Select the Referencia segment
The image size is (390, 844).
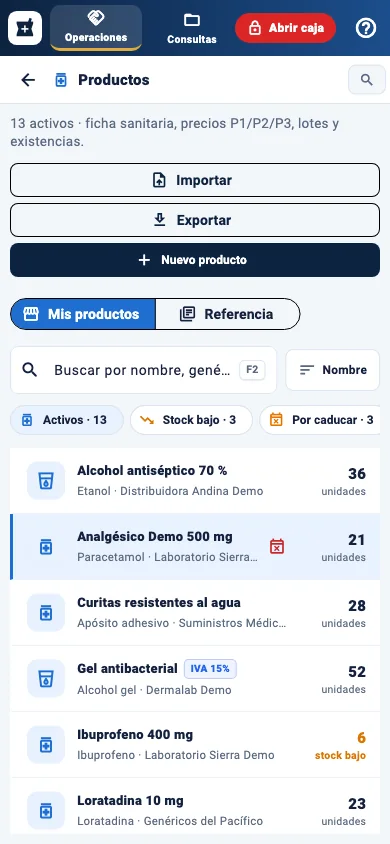pos(227,314)
